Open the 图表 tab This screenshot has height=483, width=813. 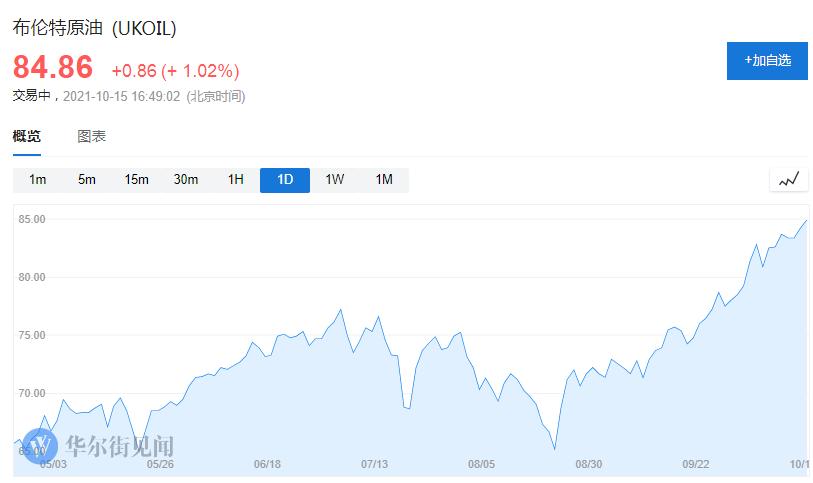point(92,136)
